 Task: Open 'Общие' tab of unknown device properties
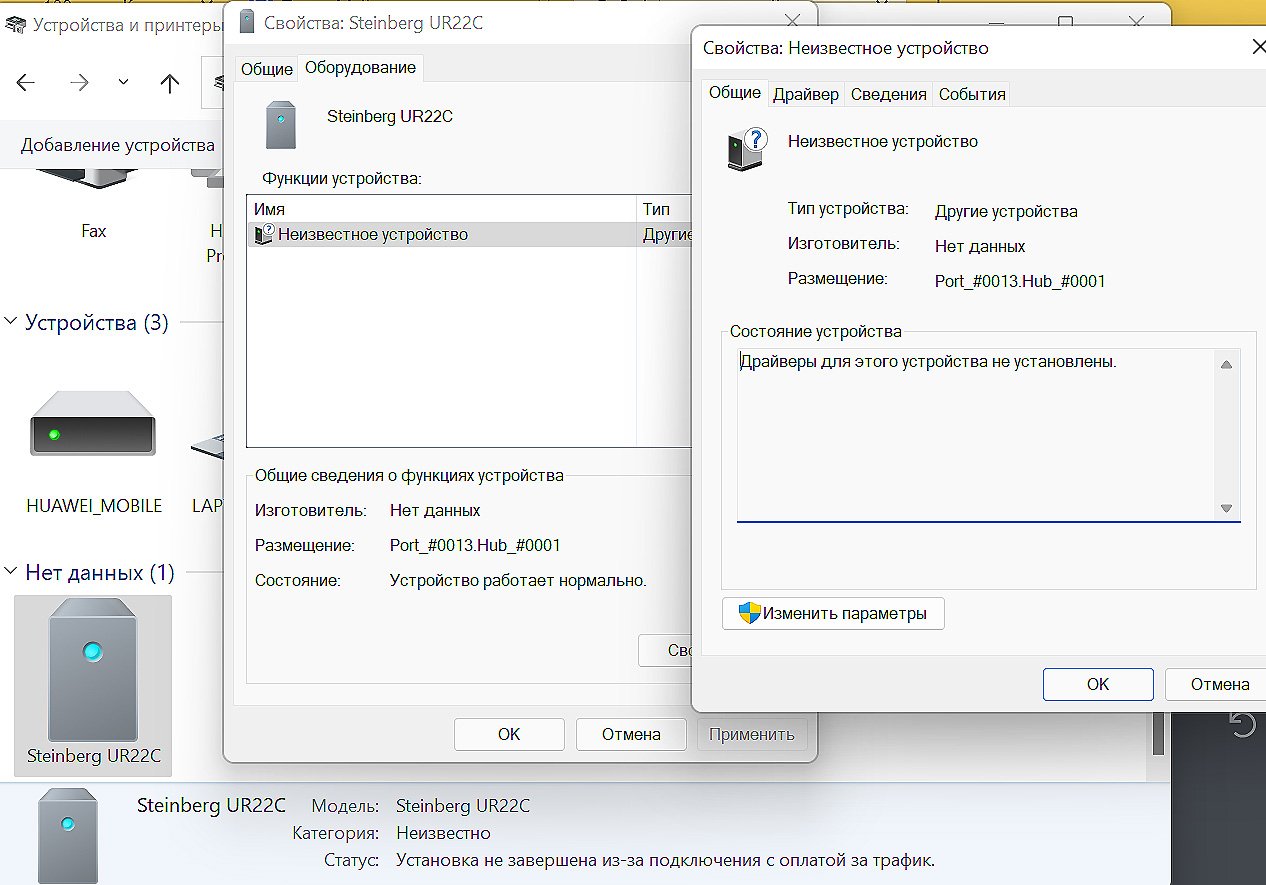pos(735,93)
